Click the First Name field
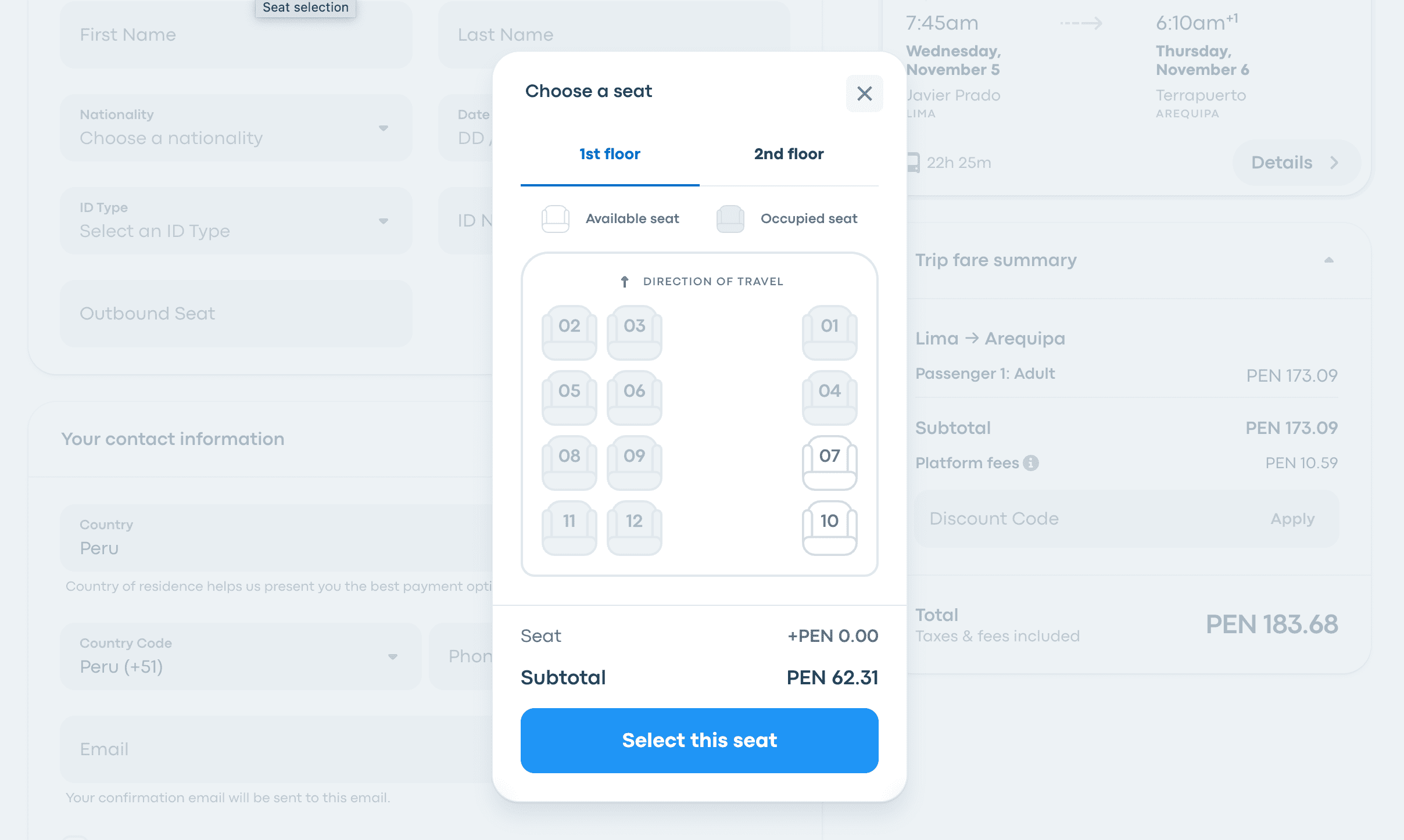The height and width of the screenshot is (840, 1404). (x=236, y=35)
